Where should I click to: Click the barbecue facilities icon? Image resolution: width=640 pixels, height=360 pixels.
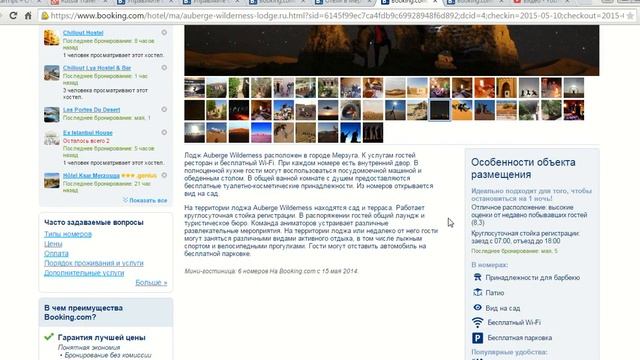tap(477, 277)
